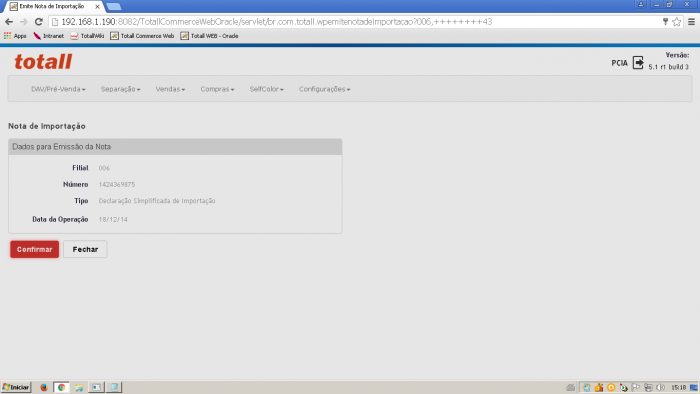Expand the Separação menu
Image resolution: width=700 pixels, height=394 pixels.
click(121, 89)
